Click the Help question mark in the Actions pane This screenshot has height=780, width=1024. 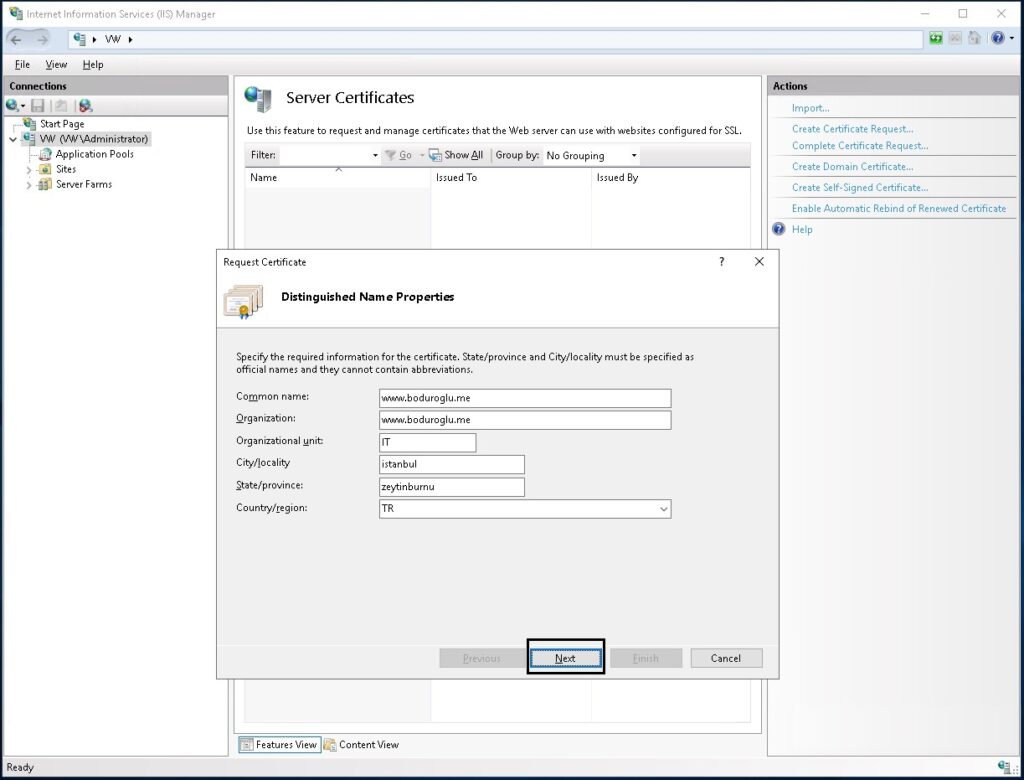(779, 229)
